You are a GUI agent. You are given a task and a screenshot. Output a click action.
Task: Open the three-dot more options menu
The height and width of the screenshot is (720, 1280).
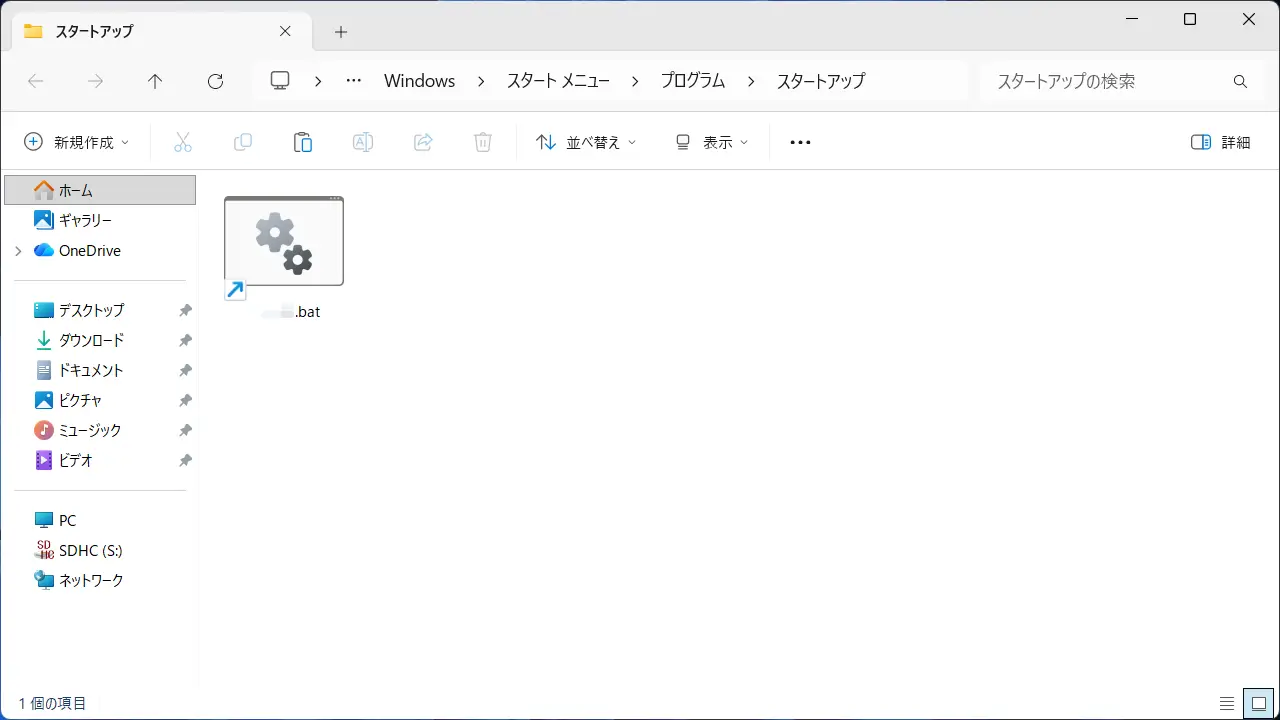pyautogui.click(x=800, y=142)
